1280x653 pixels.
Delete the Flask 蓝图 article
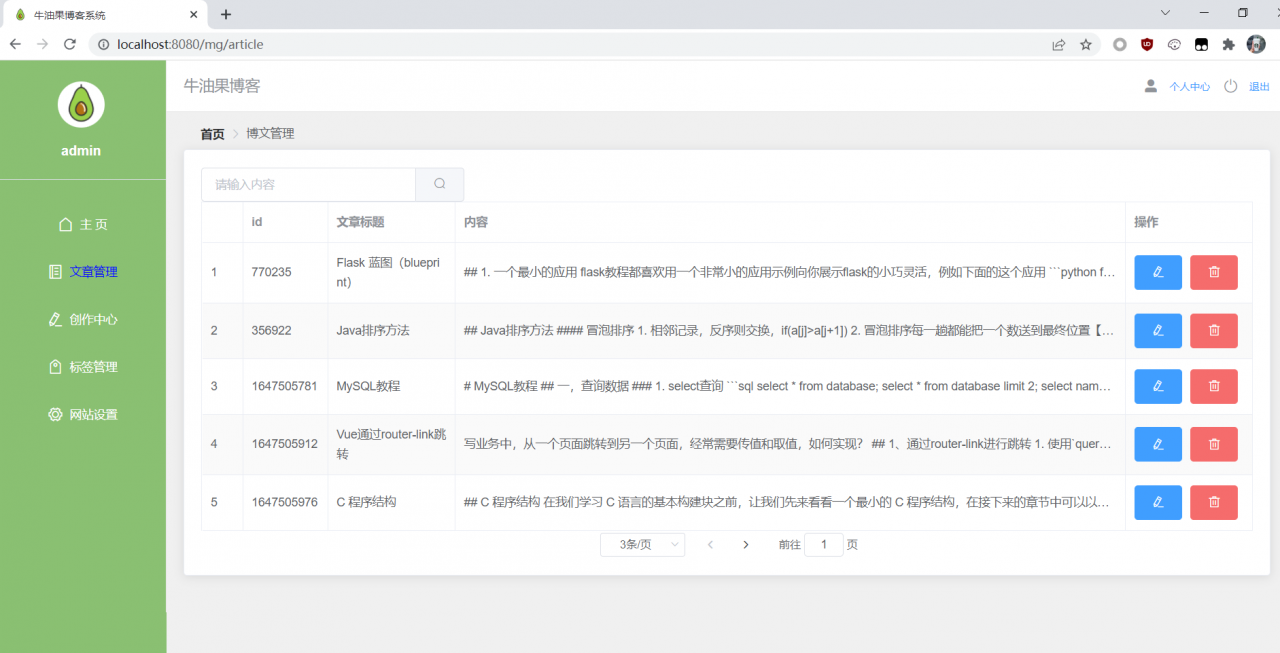[x=1214, y=272]
